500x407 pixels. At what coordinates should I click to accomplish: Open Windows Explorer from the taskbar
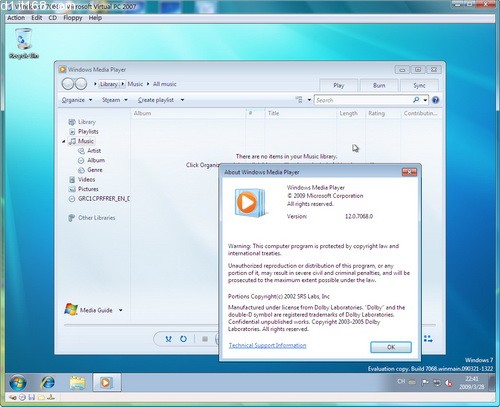(77, 382)
